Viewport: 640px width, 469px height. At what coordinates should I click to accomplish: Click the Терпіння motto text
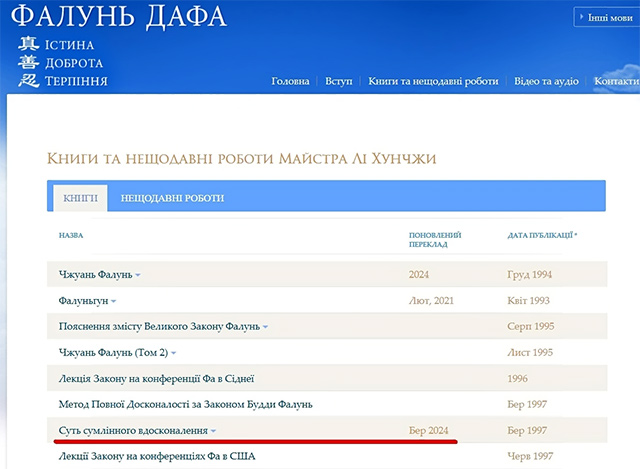point(76,81)
